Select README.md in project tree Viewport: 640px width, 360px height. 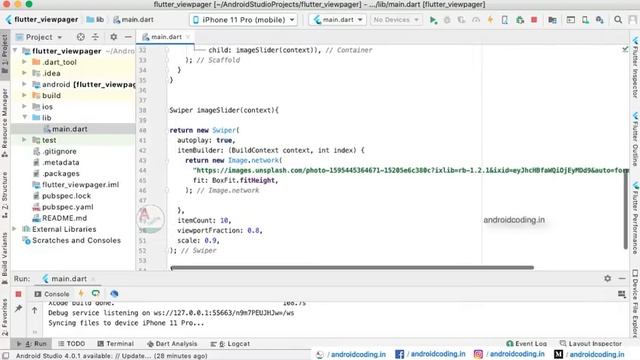(x=64, y=218)
